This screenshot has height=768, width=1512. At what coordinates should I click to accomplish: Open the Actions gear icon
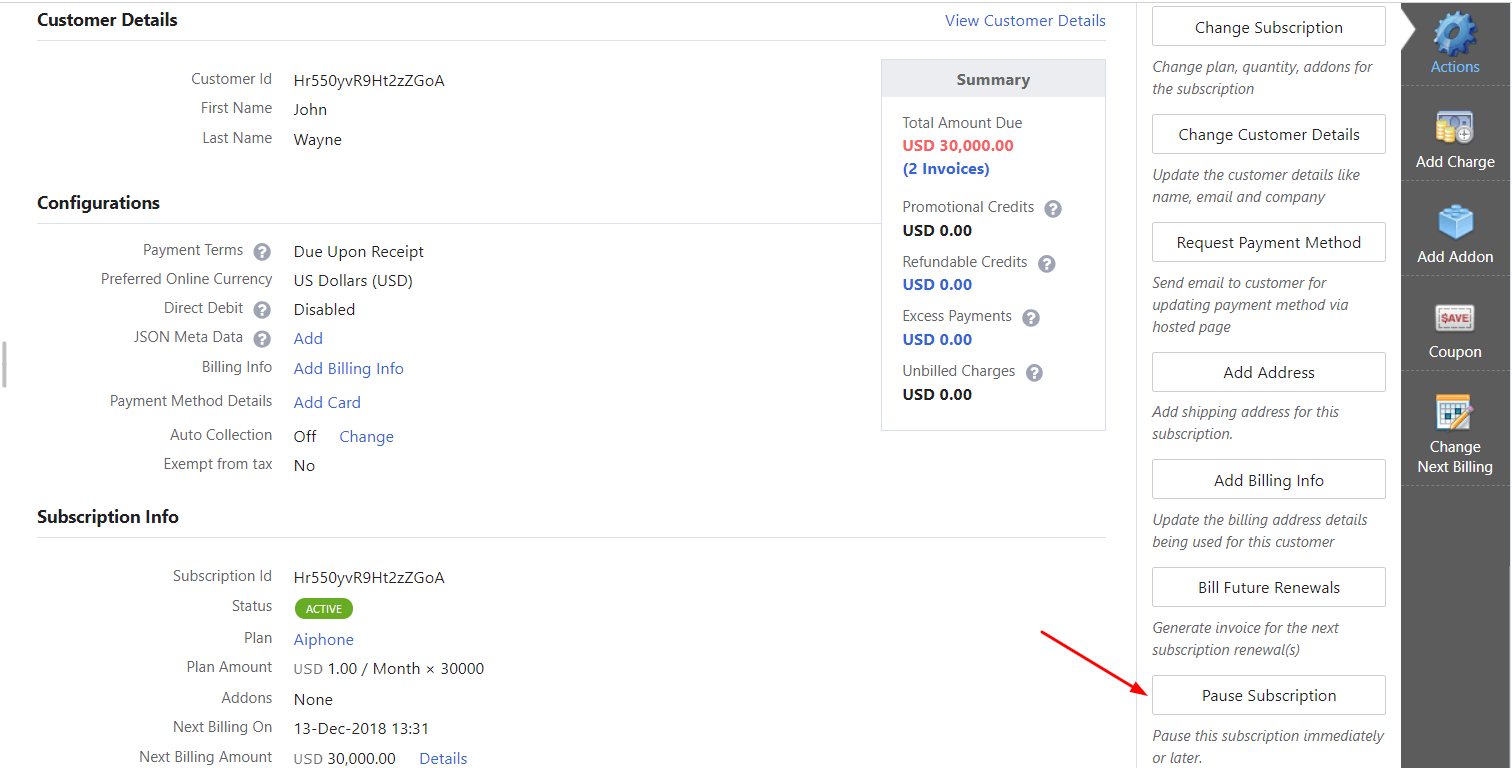pyautogui.click(x=1454, y=34)
